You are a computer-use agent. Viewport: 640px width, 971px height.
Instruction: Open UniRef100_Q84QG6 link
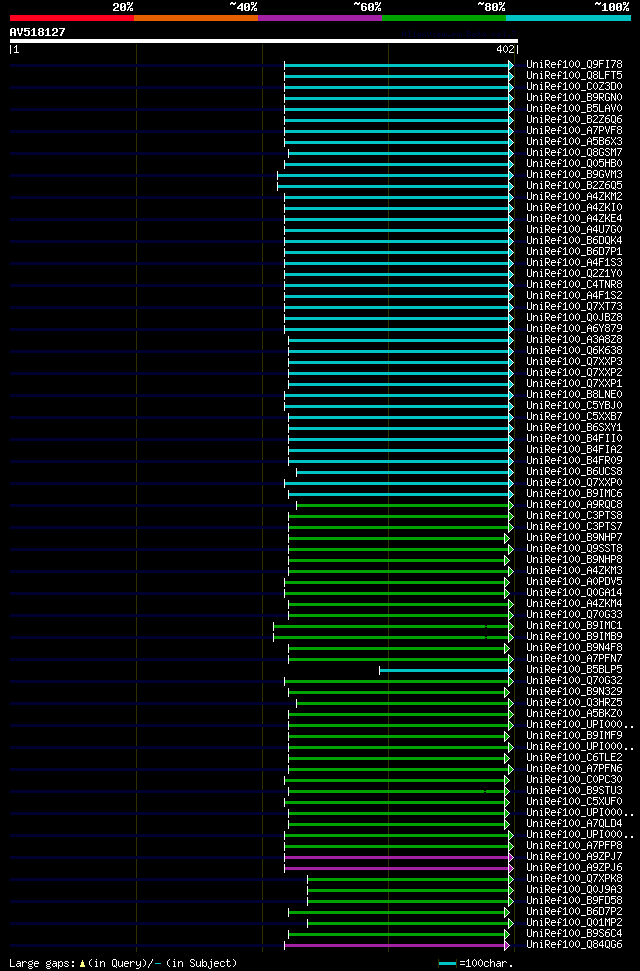574,945
